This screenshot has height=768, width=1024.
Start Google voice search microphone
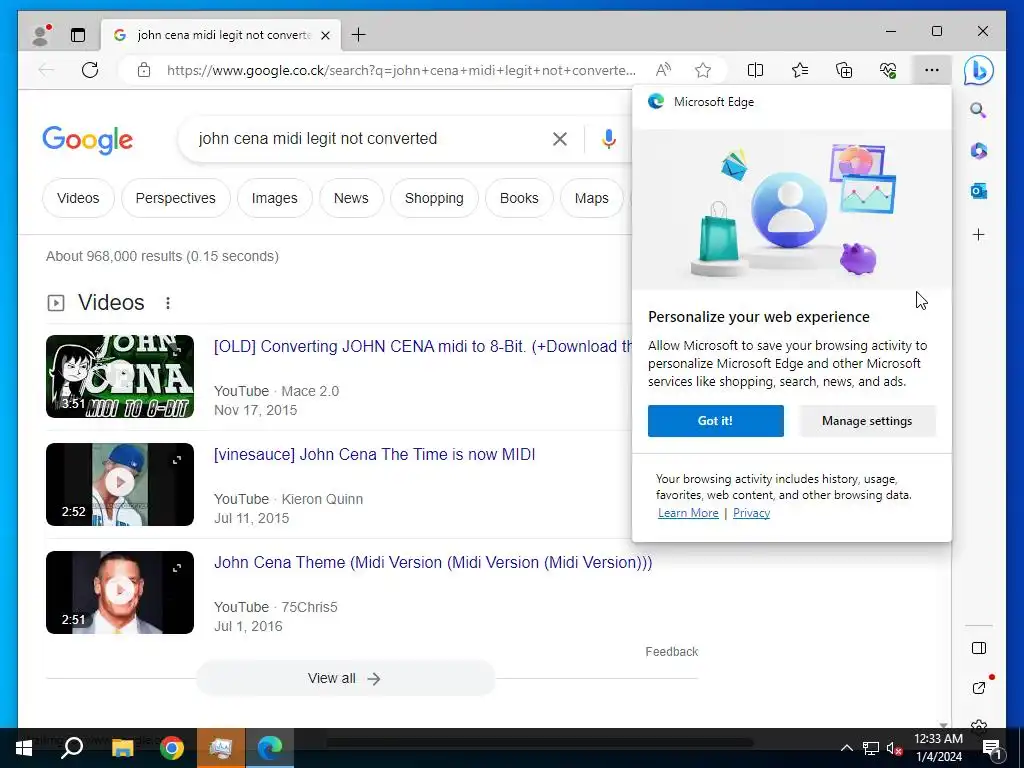tap(609, 138)
